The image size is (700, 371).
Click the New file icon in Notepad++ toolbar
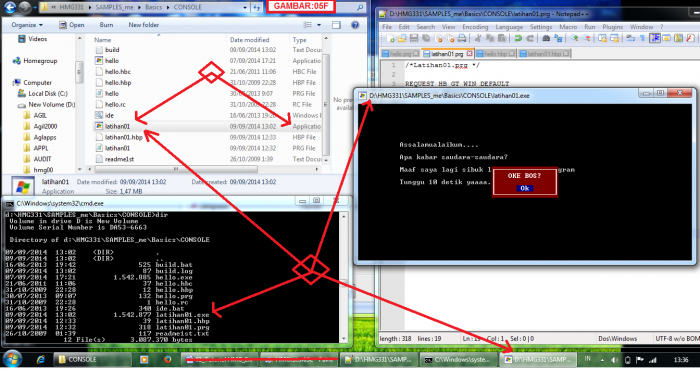(x=391, y=38)
